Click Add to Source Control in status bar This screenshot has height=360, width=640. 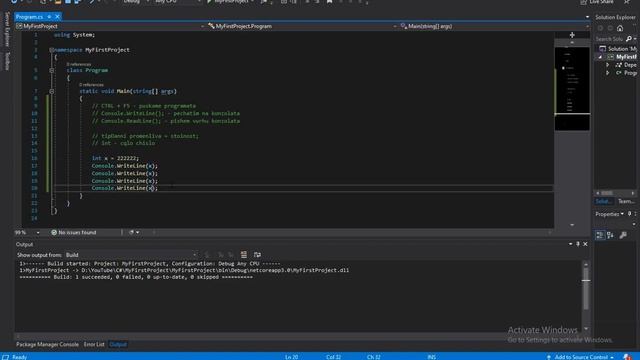pyautogui.click(x=580, y=357)
